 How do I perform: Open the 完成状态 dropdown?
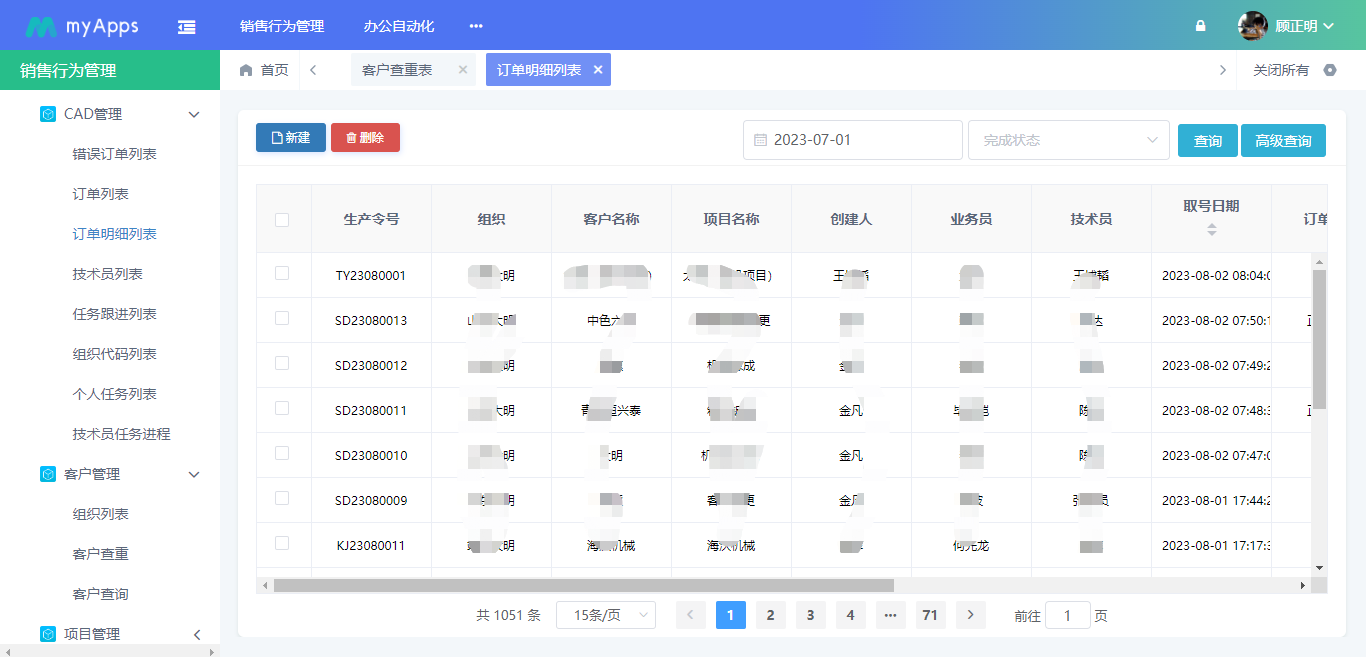coord(1068,139)
